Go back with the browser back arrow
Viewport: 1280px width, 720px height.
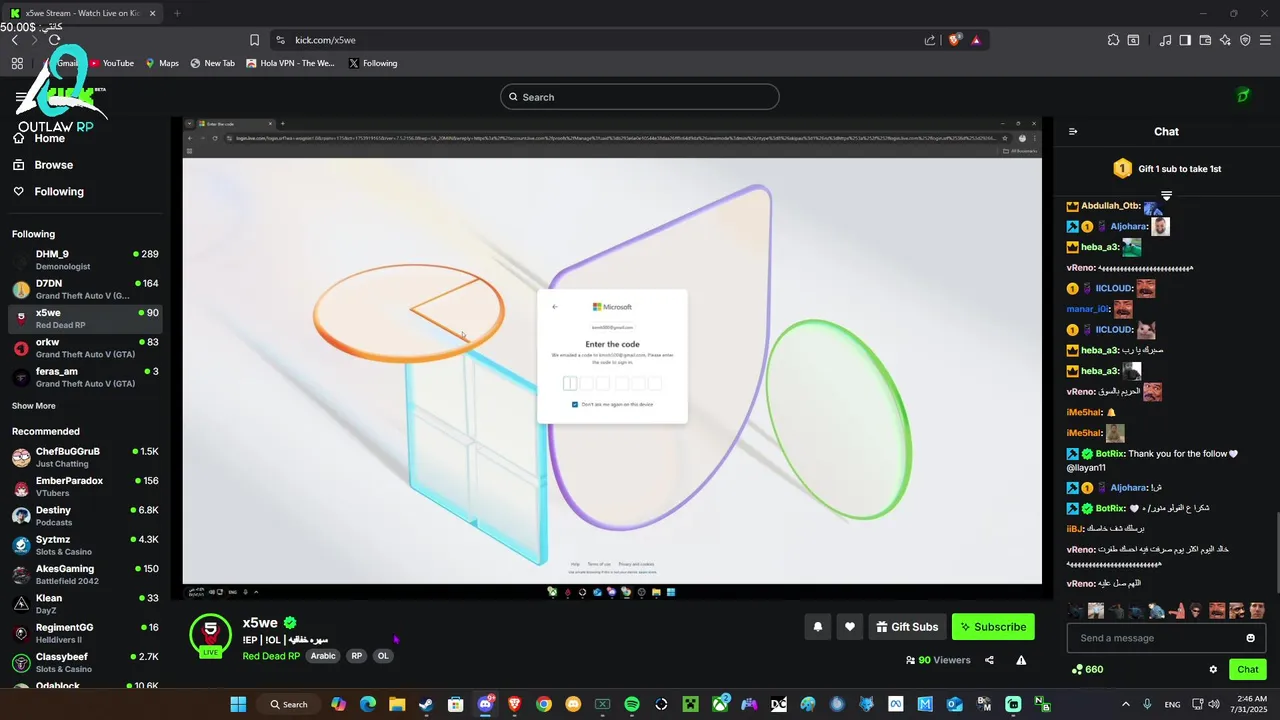14,40
